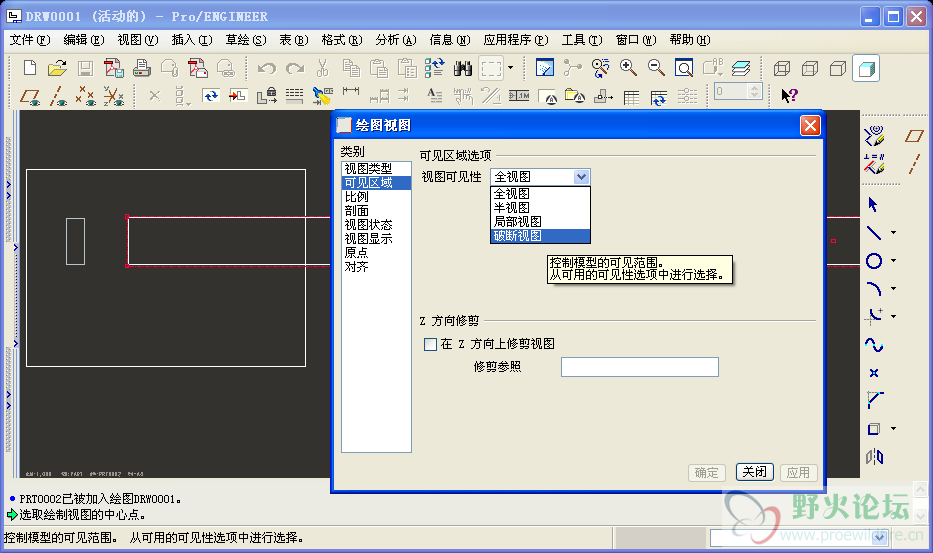Select 视图类型 category
Viewport: 933px width, 553px height.
(x=376, y=168)
